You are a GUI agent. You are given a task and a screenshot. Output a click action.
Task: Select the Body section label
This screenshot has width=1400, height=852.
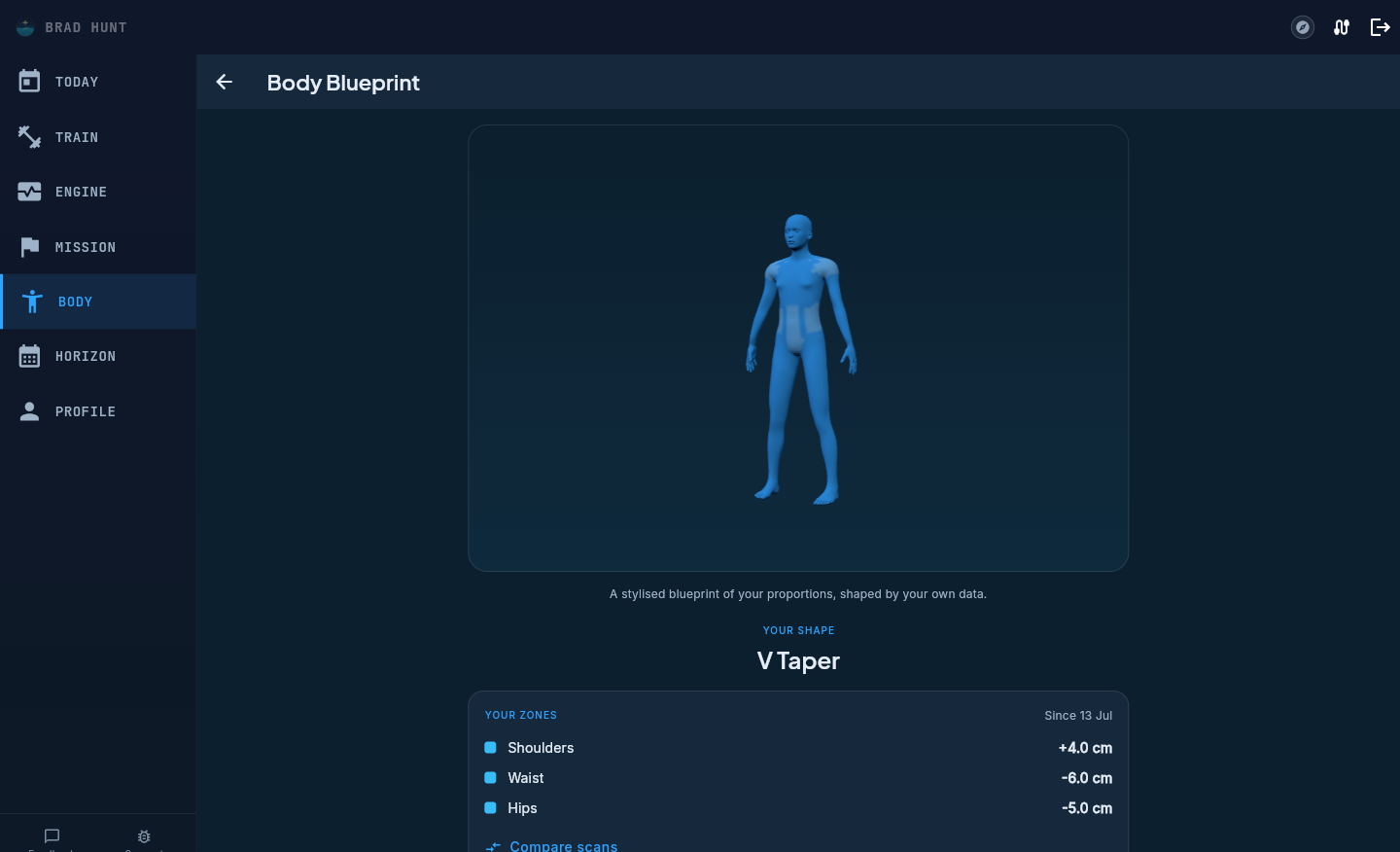(x=76, y=302)
